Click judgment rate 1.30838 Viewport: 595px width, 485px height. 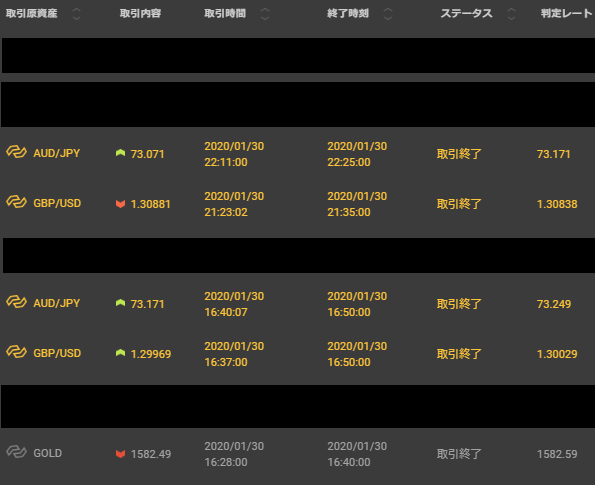click(557, 204)
